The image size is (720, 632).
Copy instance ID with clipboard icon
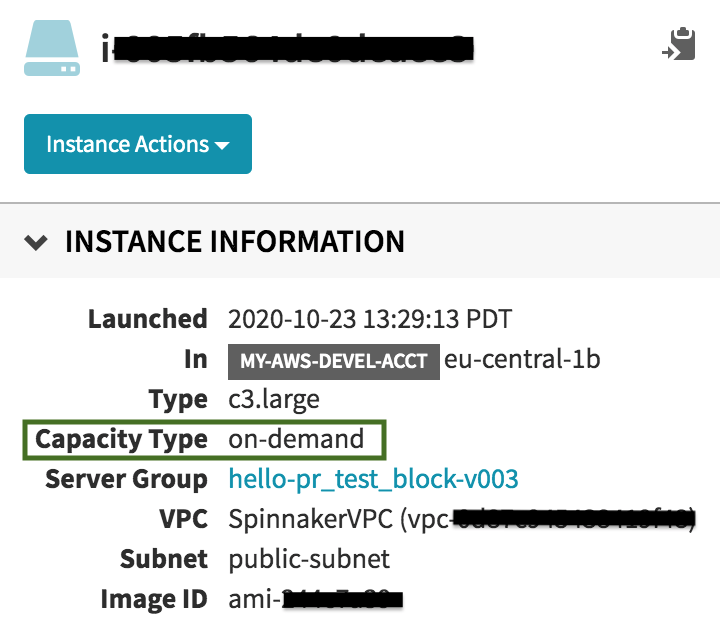tap(679, 44)
